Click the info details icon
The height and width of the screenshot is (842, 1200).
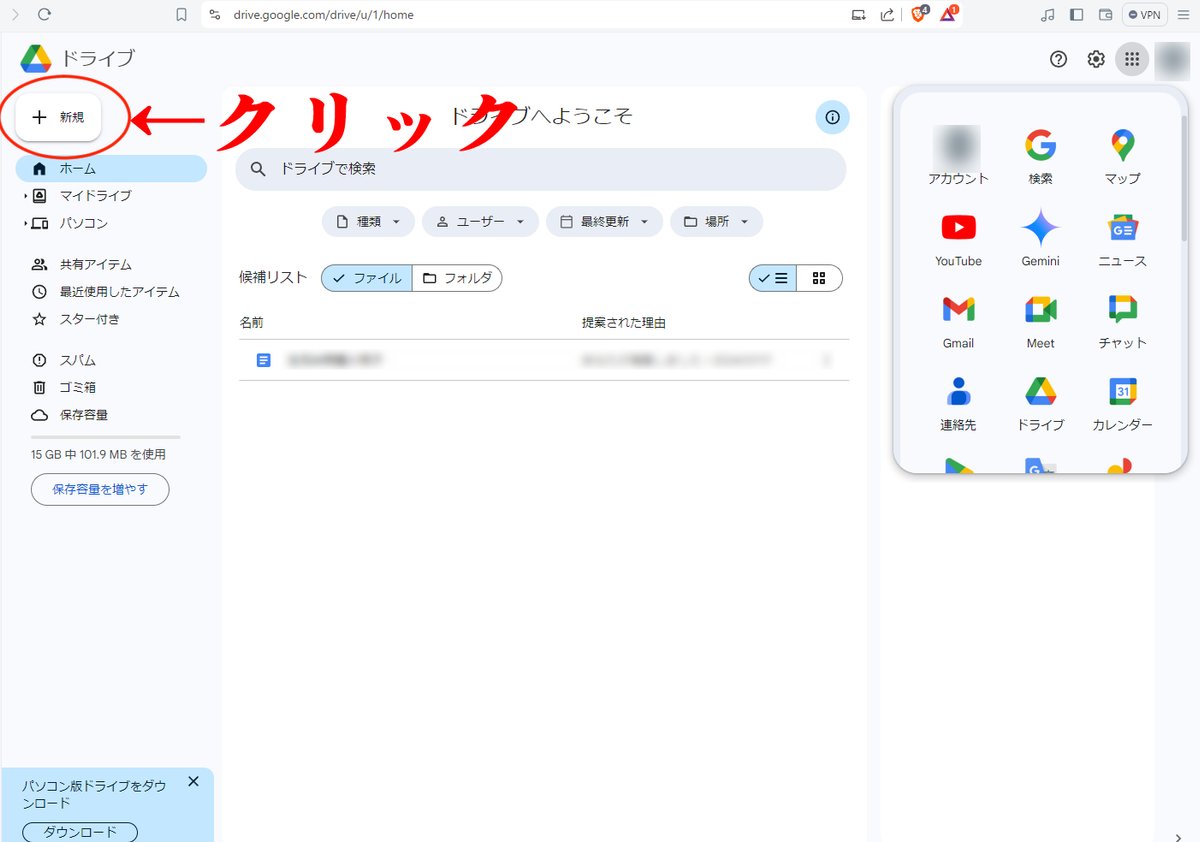coord(832,117)
